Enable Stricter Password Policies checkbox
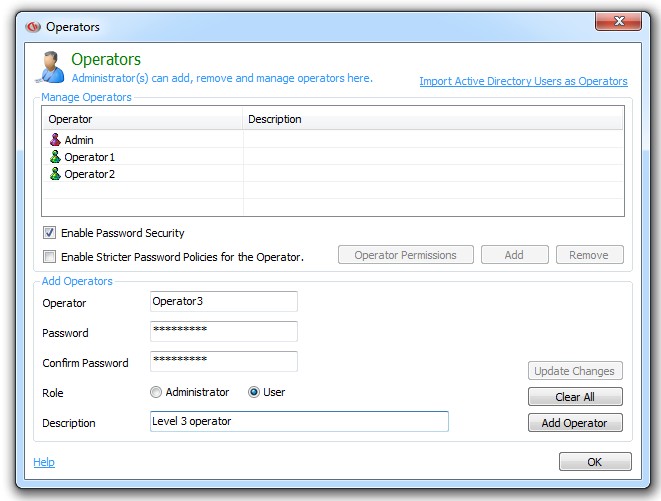 [x=50, y=257]
